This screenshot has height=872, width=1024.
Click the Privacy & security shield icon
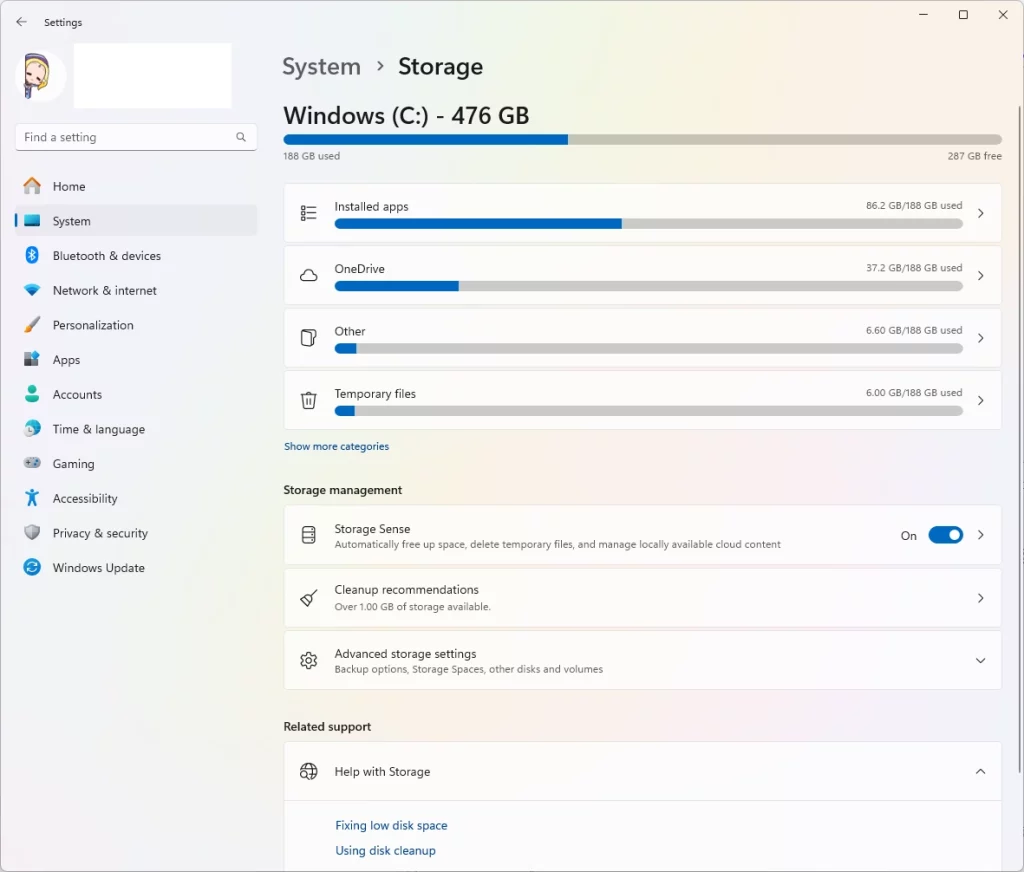32,532
